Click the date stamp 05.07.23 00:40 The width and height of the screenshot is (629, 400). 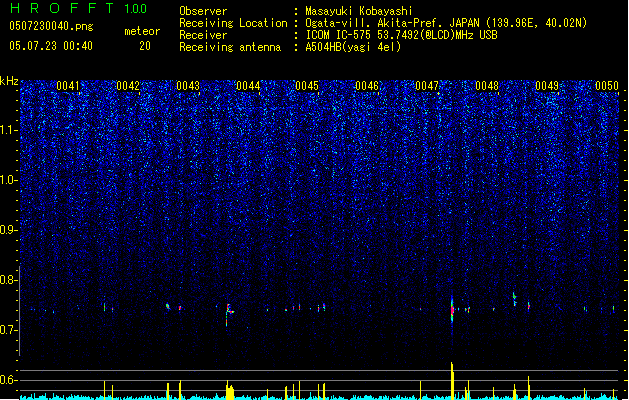click(51, 46)
